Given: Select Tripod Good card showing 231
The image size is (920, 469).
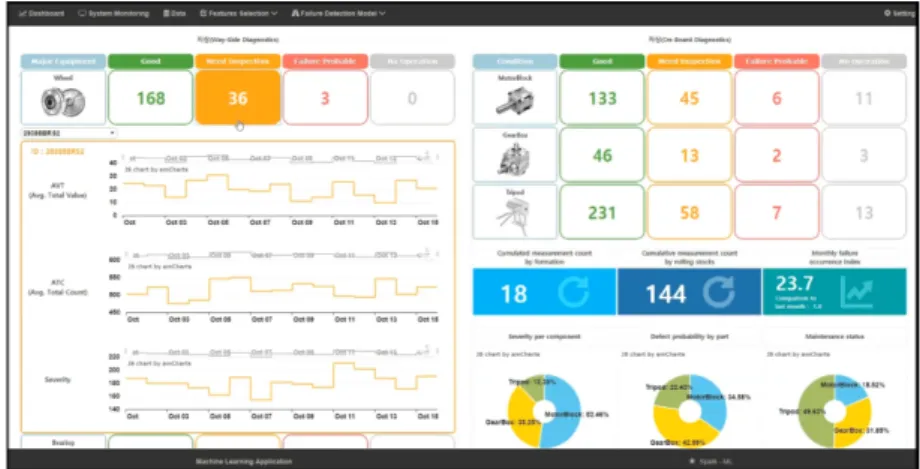Looking at the screenshot, I should coord(602,212).
